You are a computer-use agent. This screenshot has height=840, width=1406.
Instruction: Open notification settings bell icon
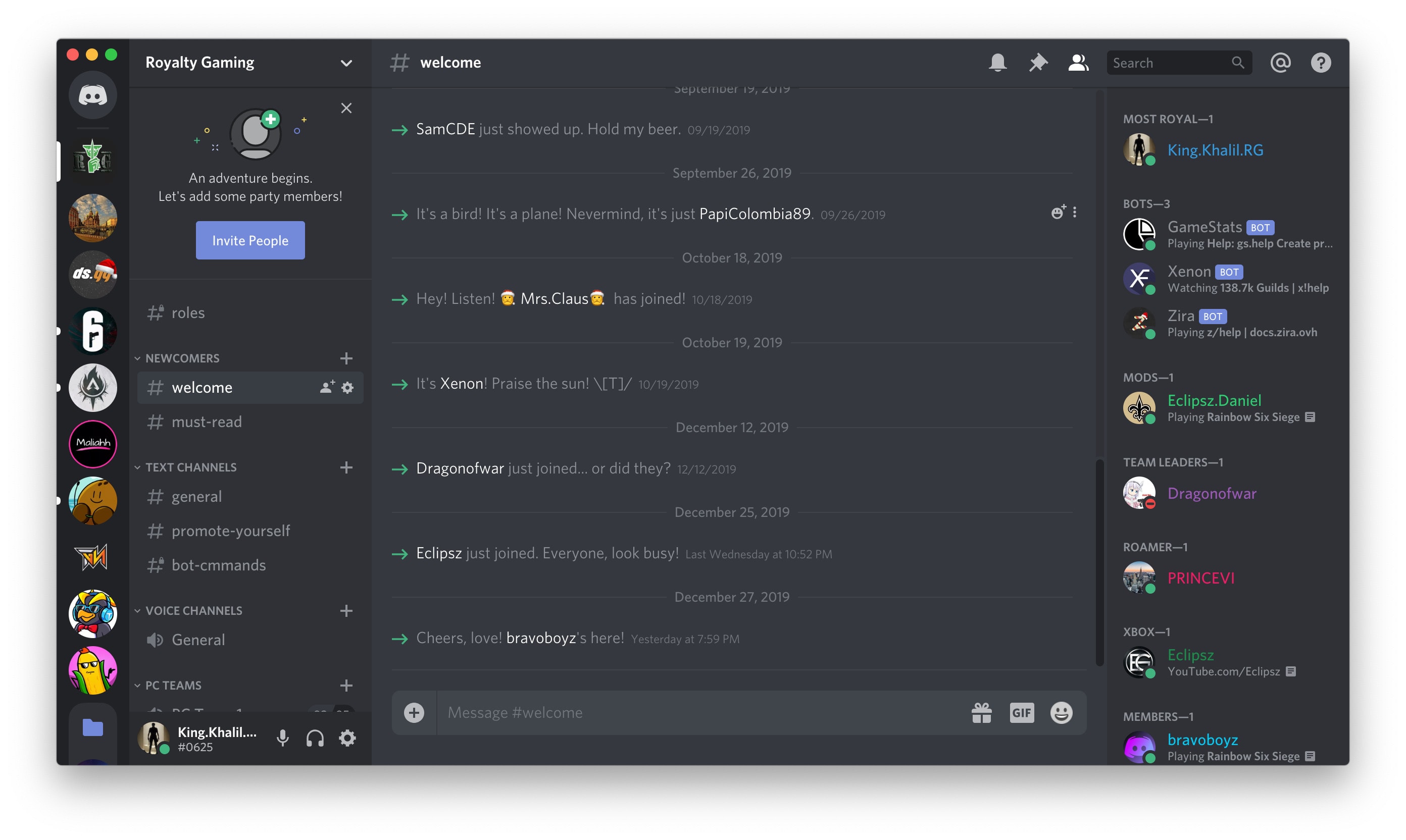(998, 62)
